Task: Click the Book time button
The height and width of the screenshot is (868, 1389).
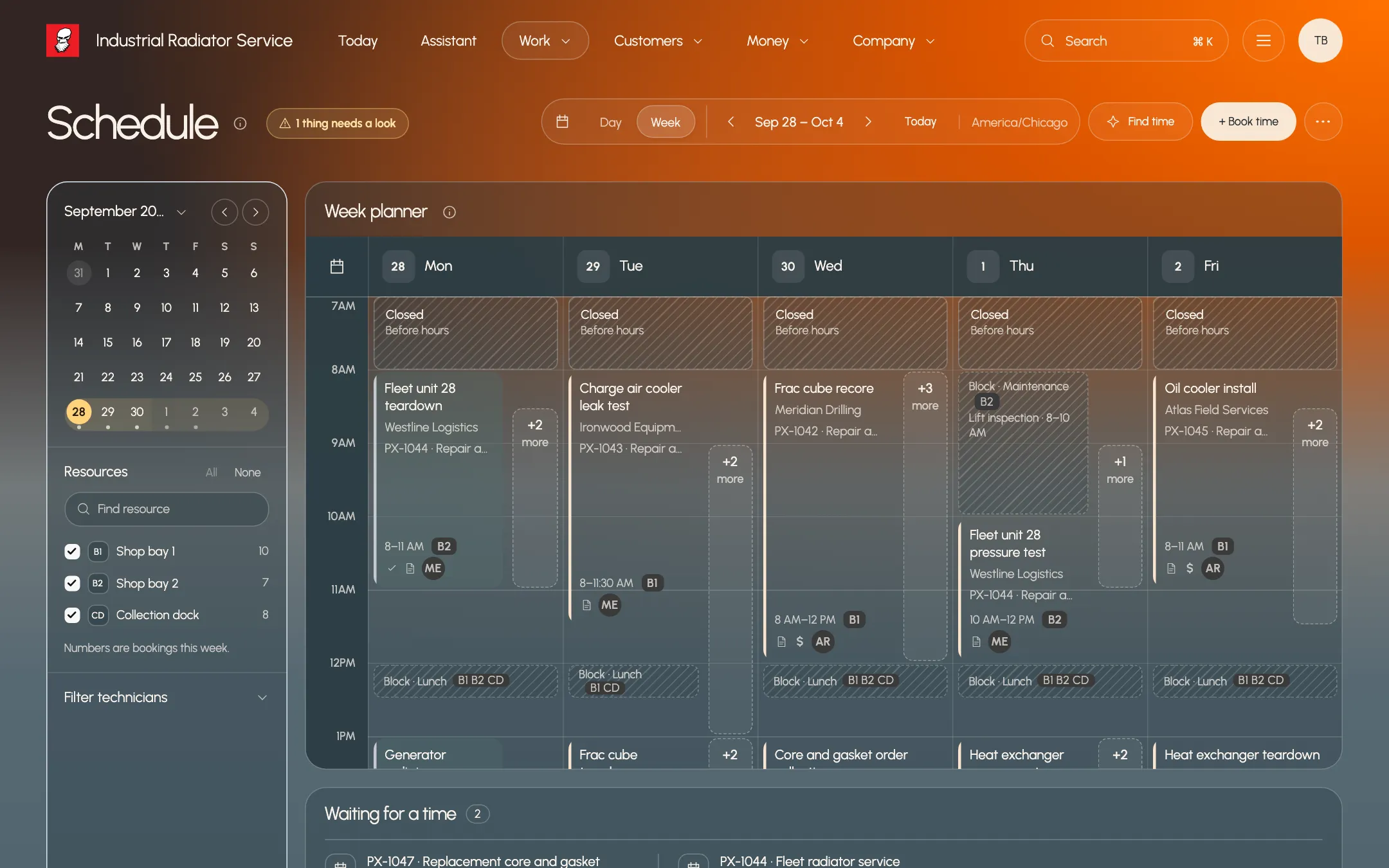Action: pyautogui.click(x=1248, y=122)
